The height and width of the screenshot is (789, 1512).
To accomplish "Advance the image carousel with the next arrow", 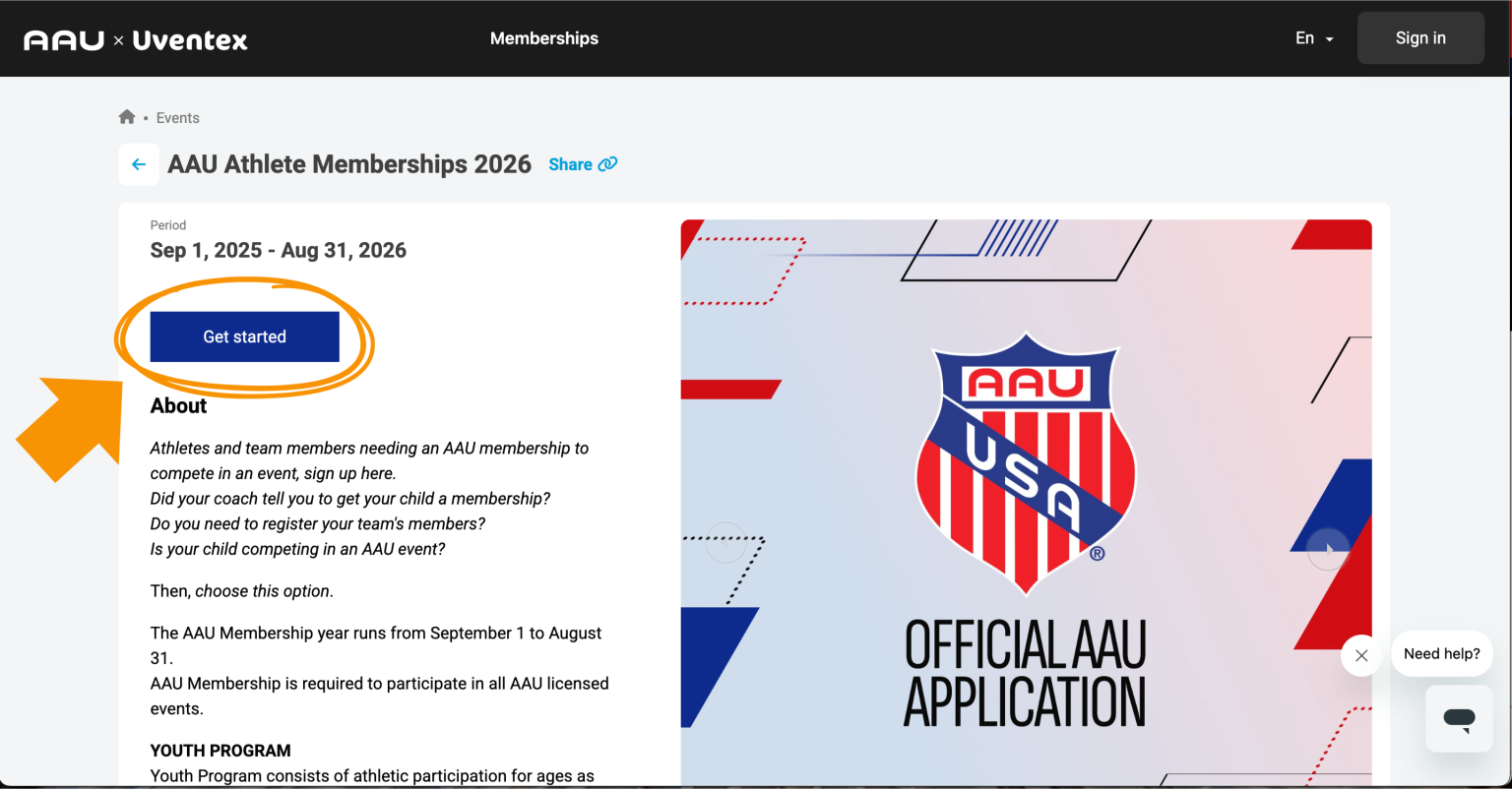I will [x=1328, y=550].
